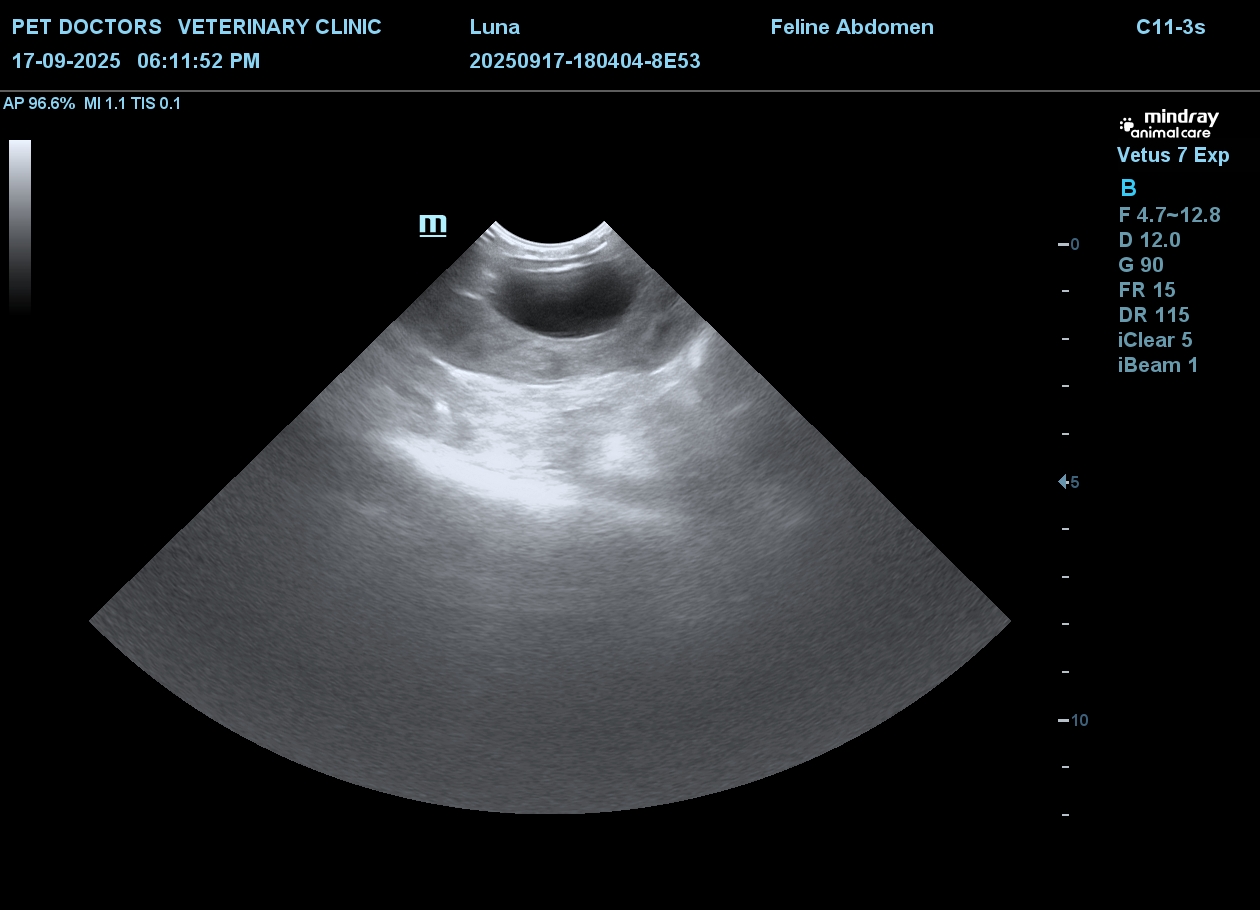Viewport: 1260px width, 910px height.
Task: Click the 'm' probe orientation marker
Action: click(432, 224)
